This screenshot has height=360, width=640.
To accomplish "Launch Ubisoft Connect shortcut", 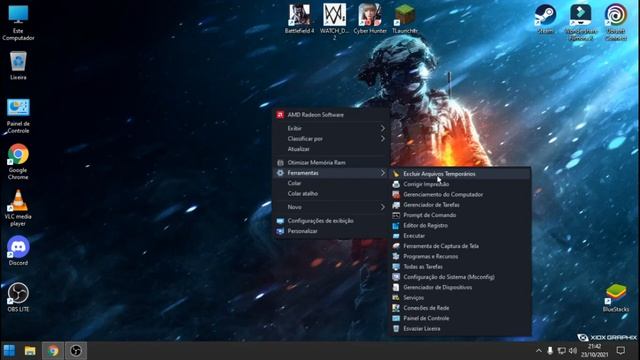I will coord(616,22).
